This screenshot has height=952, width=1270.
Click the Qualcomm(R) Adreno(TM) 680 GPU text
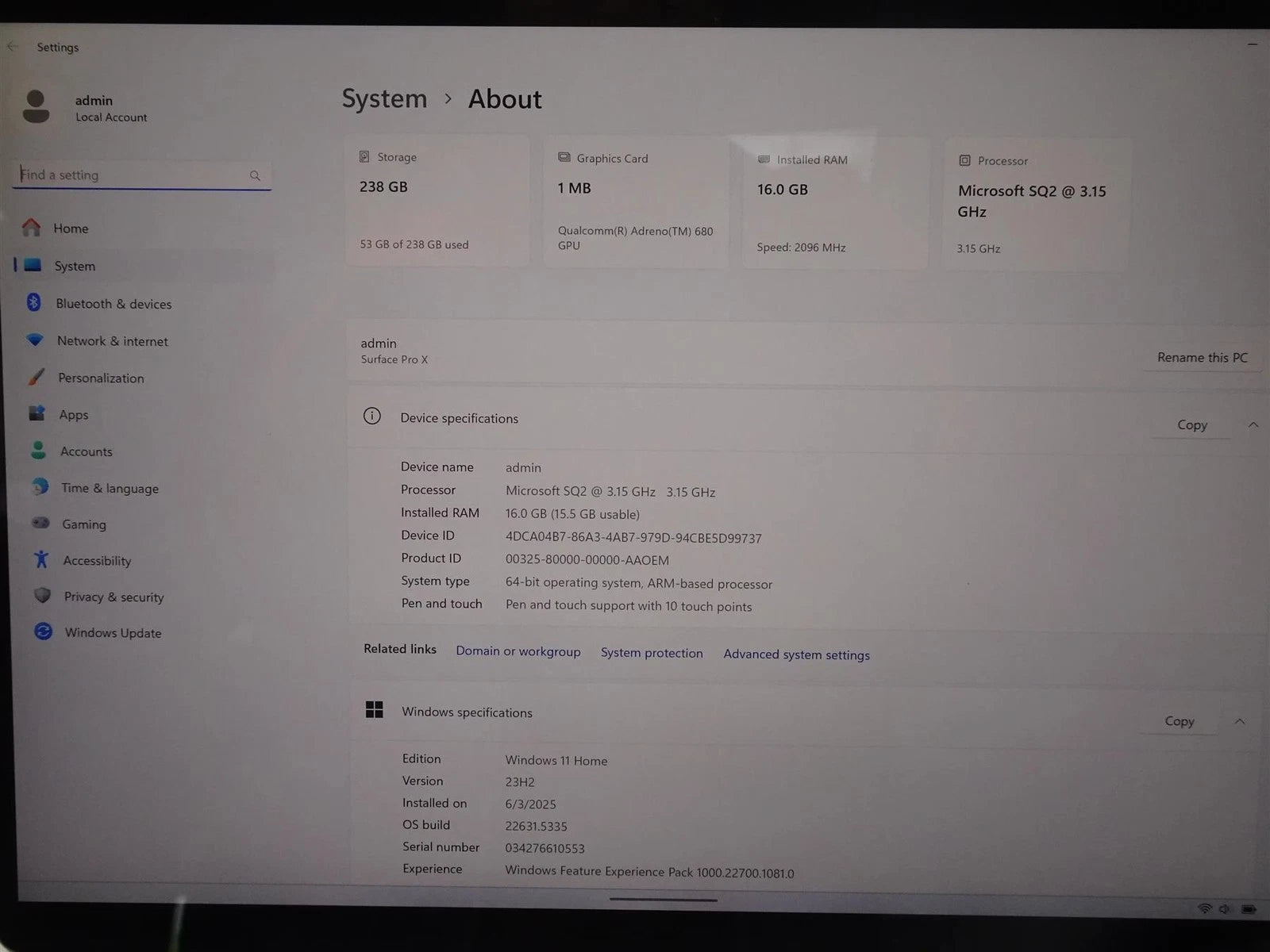click(636, 238)
